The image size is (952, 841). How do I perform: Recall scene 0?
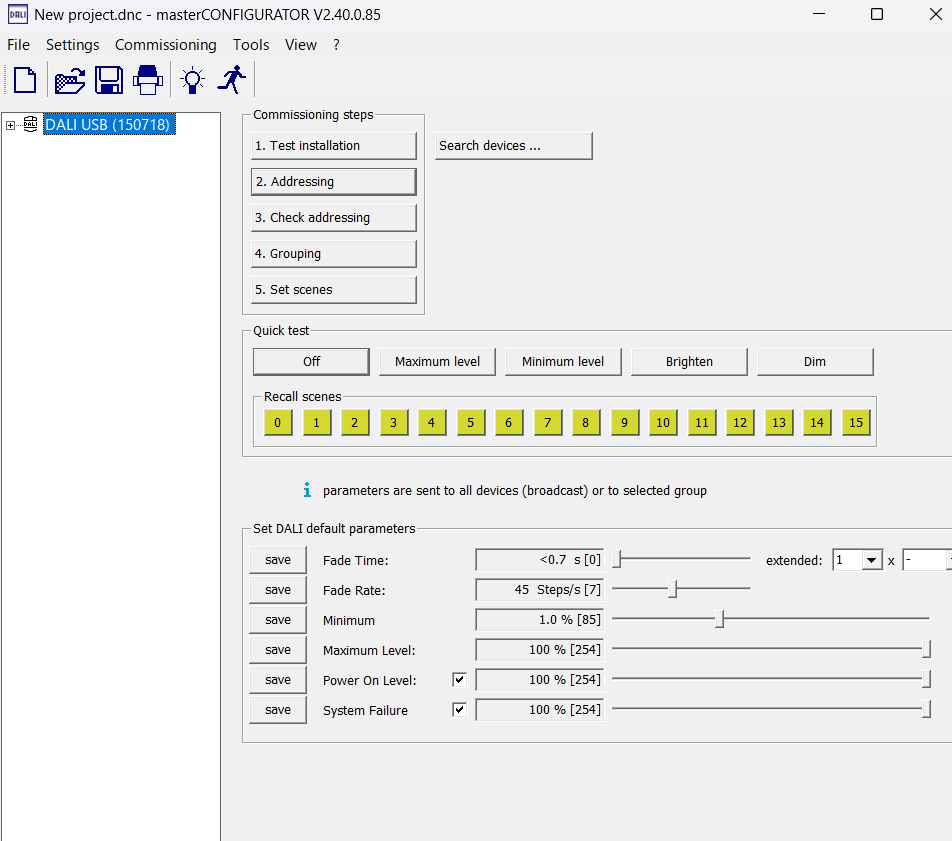tap(278, 423)
